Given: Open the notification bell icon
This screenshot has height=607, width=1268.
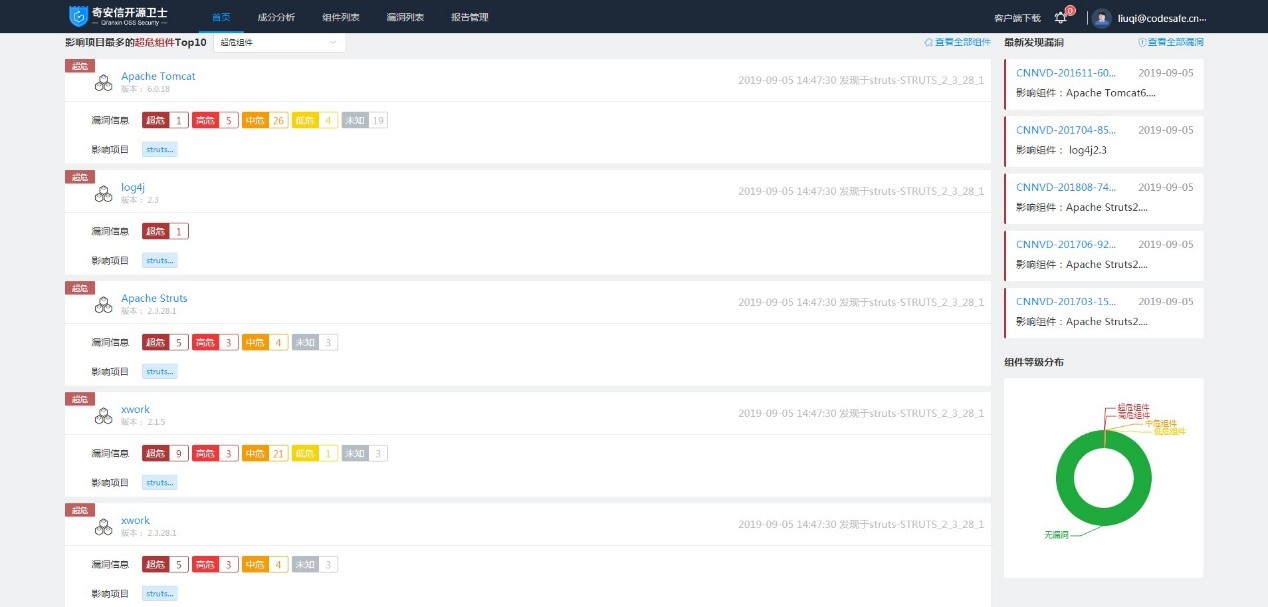Looking at the screenshot, I should pos(1061,18).
